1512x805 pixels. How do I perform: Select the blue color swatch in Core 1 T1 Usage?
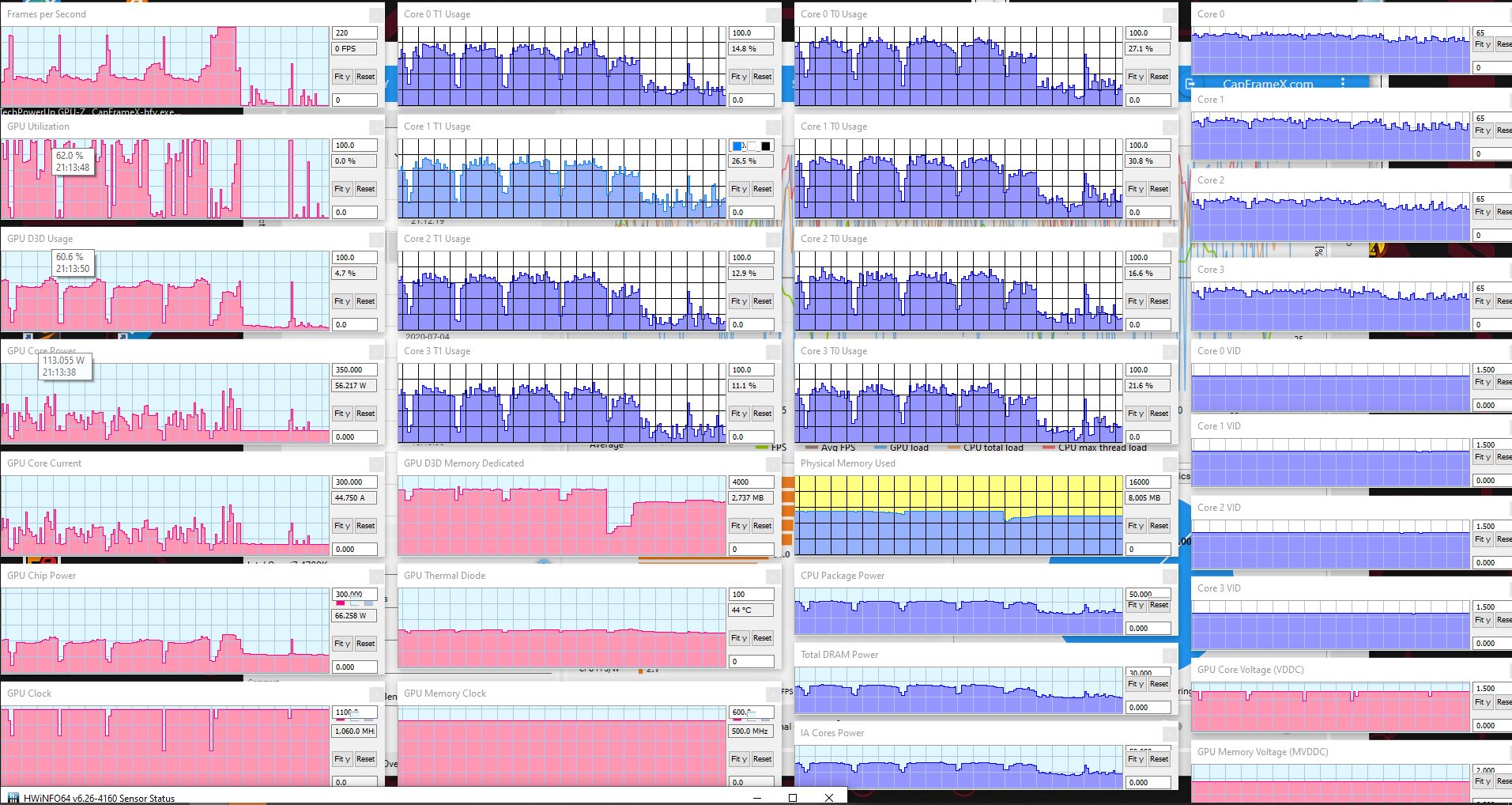(737, 146)
